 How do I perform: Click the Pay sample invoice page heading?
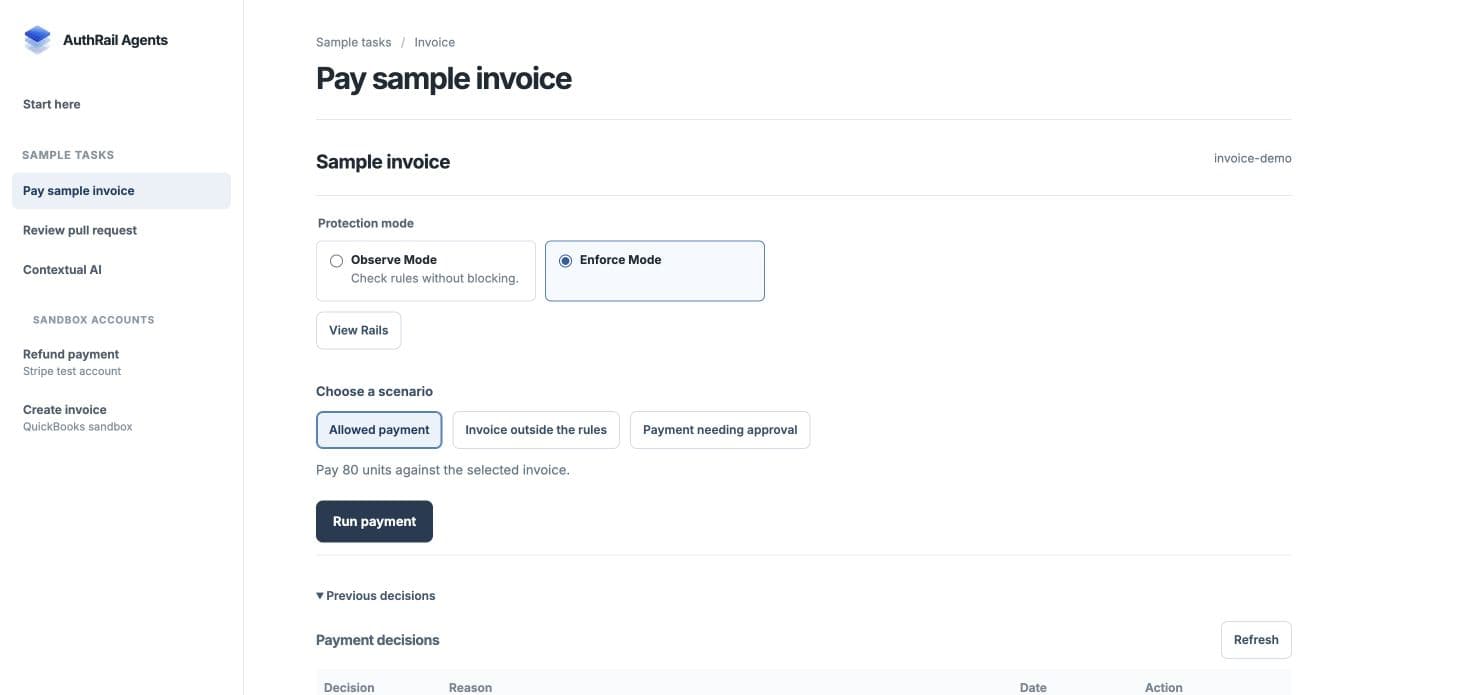tap(444, 78)
